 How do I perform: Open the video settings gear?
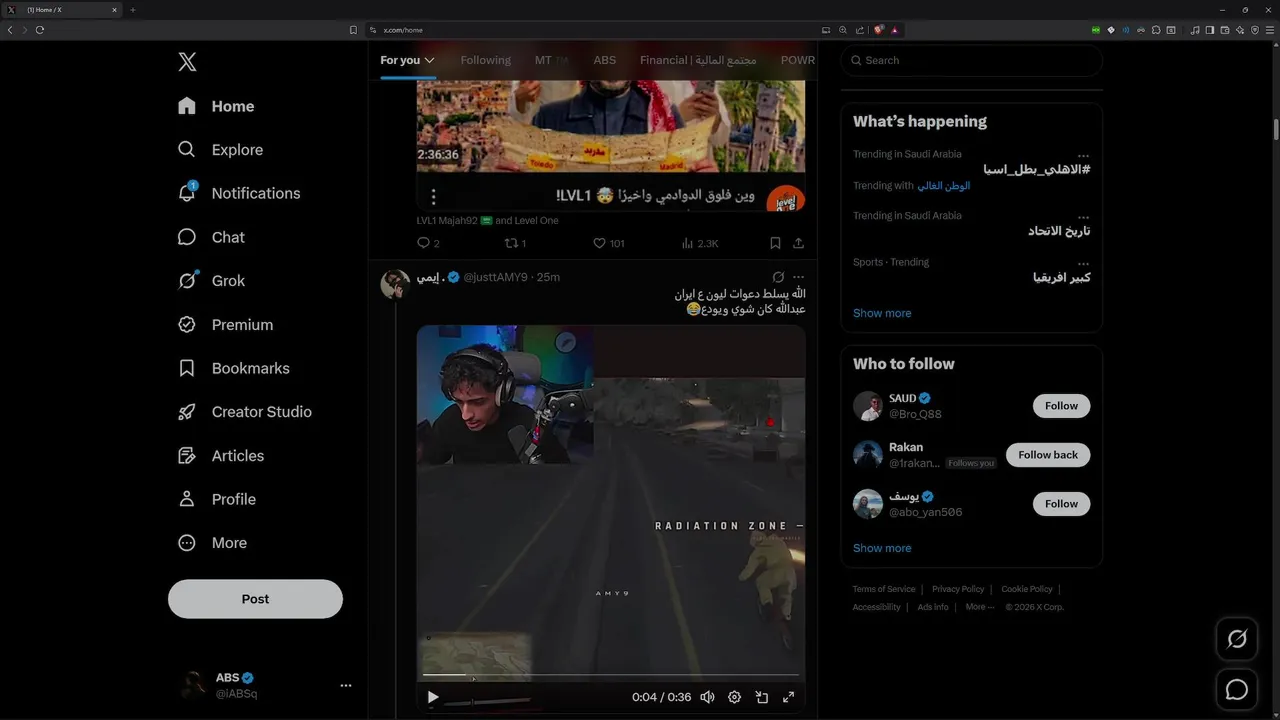734,697
